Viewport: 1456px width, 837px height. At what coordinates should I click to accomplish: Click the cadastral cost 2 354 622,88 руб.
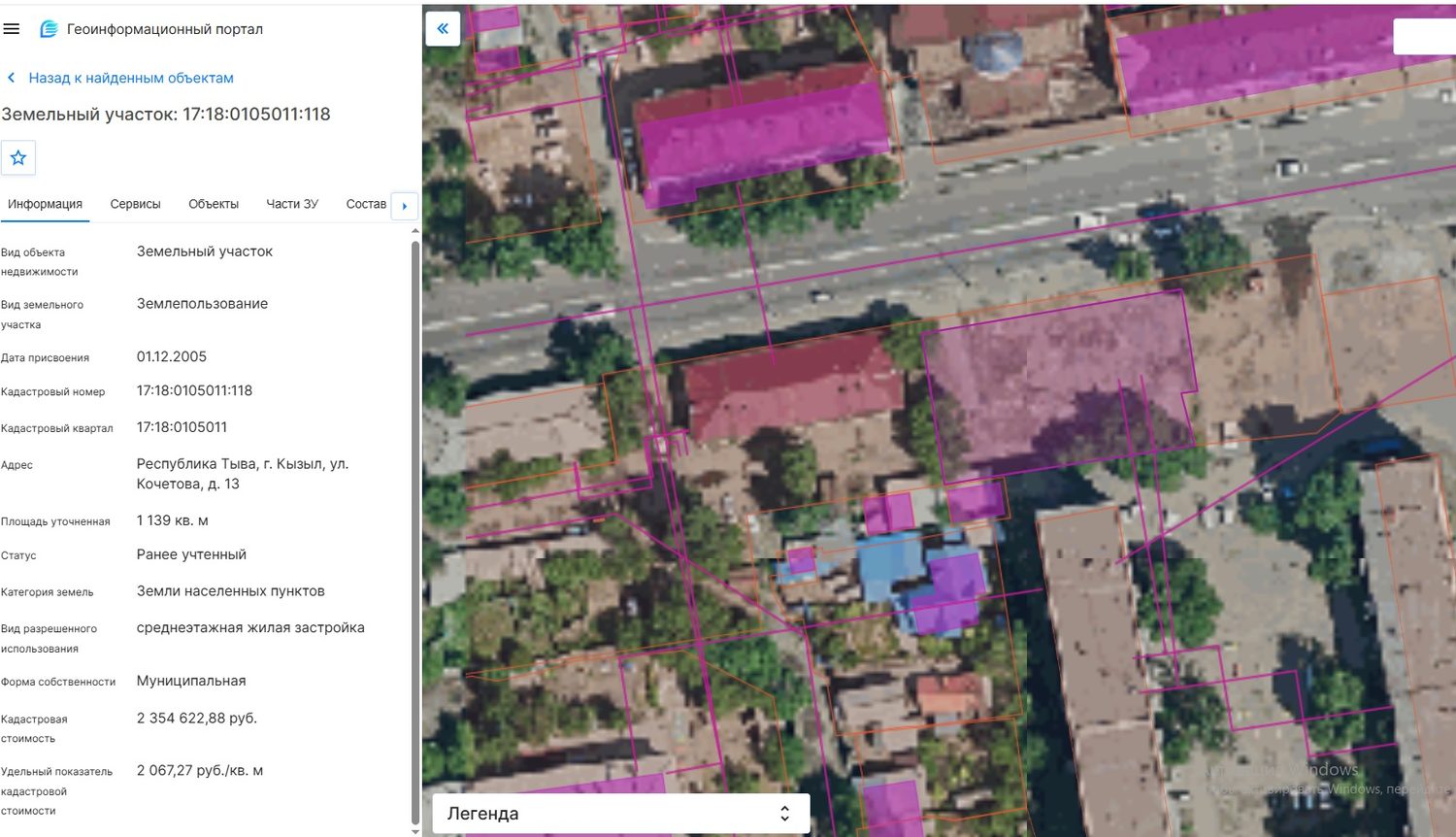click(x=197, y=719)
